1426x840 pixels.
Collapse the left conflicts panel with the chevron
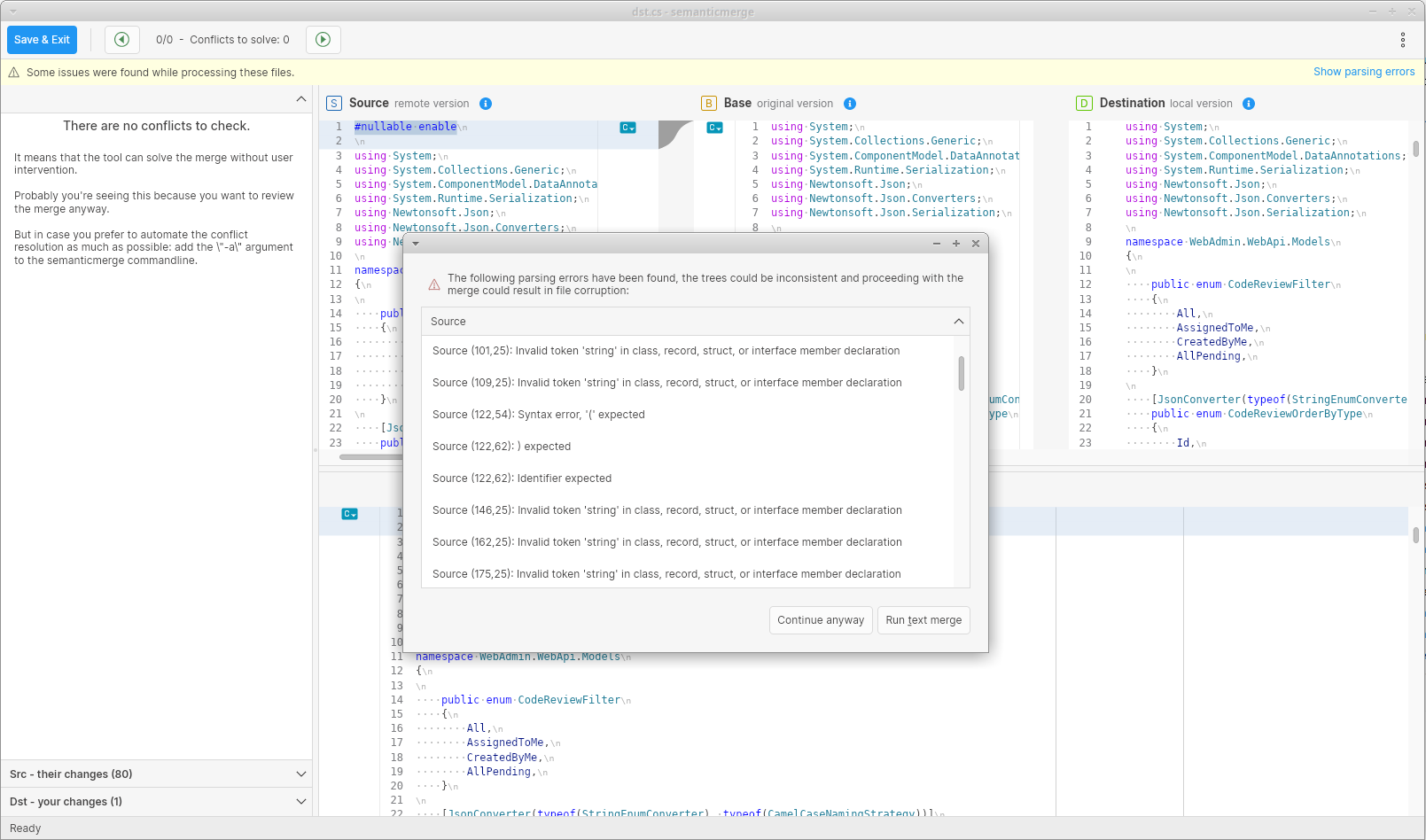301,99
